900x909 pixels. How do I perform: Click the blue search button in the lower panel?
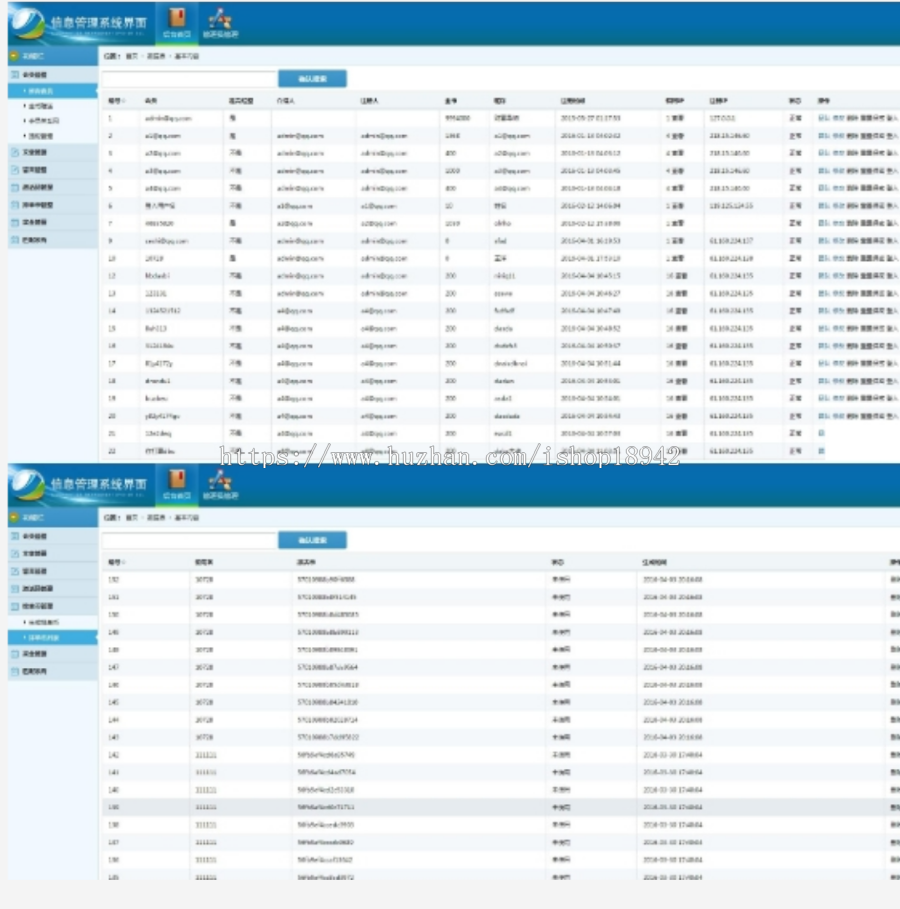click(313, 540)
